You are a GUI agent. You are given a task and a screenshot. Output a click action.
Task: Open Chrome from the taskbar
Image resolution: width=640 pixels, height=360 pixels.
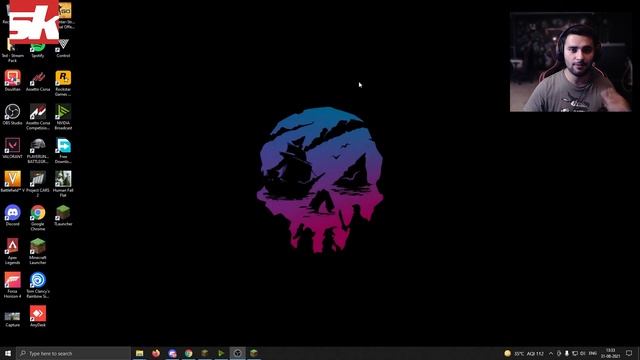189,353
